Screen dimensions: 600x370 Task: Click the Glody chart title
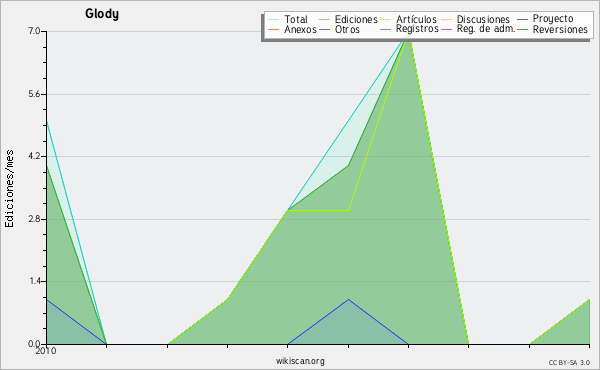coord(102,14)
